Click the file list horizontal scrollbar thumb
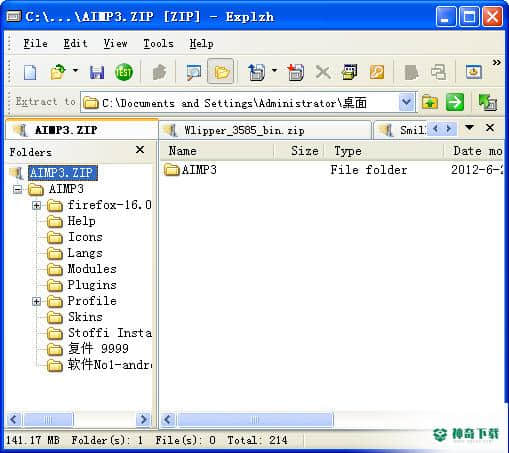 point(255,420)
